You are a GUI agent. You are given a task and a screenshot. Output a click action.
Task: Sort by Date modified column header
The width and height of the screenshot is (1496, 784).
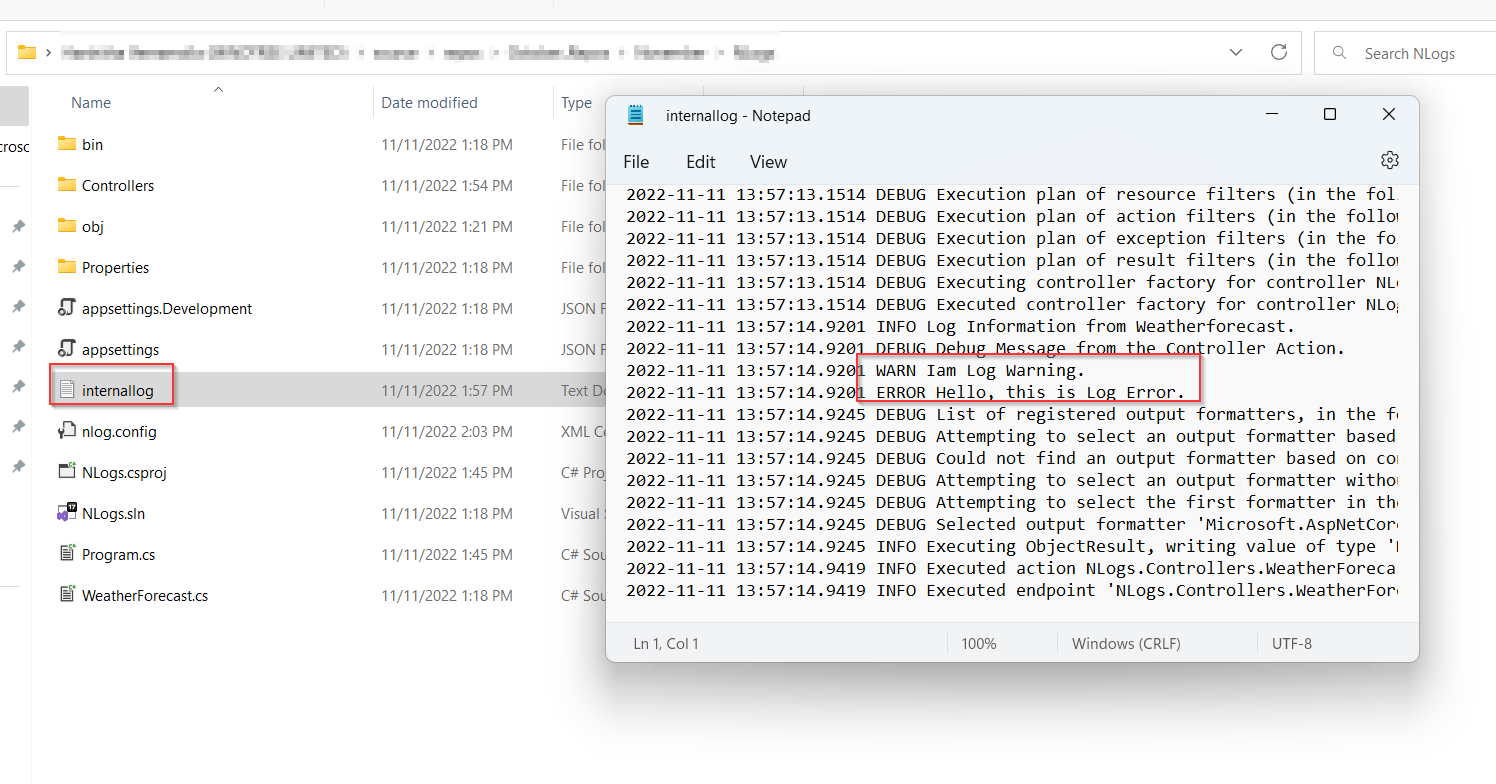[429, 103]
